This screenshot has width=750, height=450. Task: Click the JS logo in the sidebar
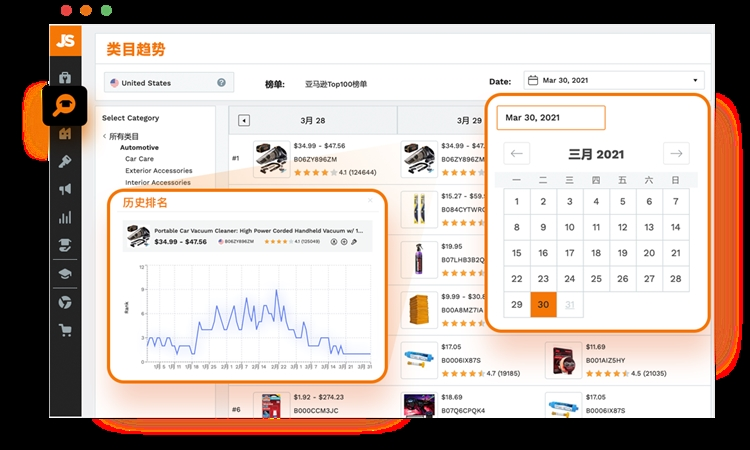click(65, 41)
